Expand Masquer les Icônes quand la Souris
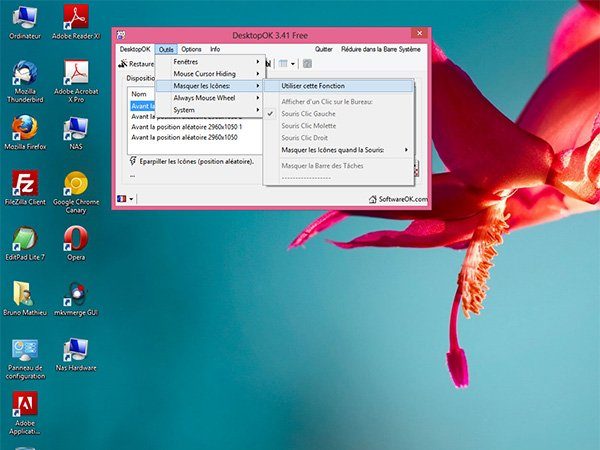Image resolution: width=600 pixels, height=450 pixels. coord(339,150)
